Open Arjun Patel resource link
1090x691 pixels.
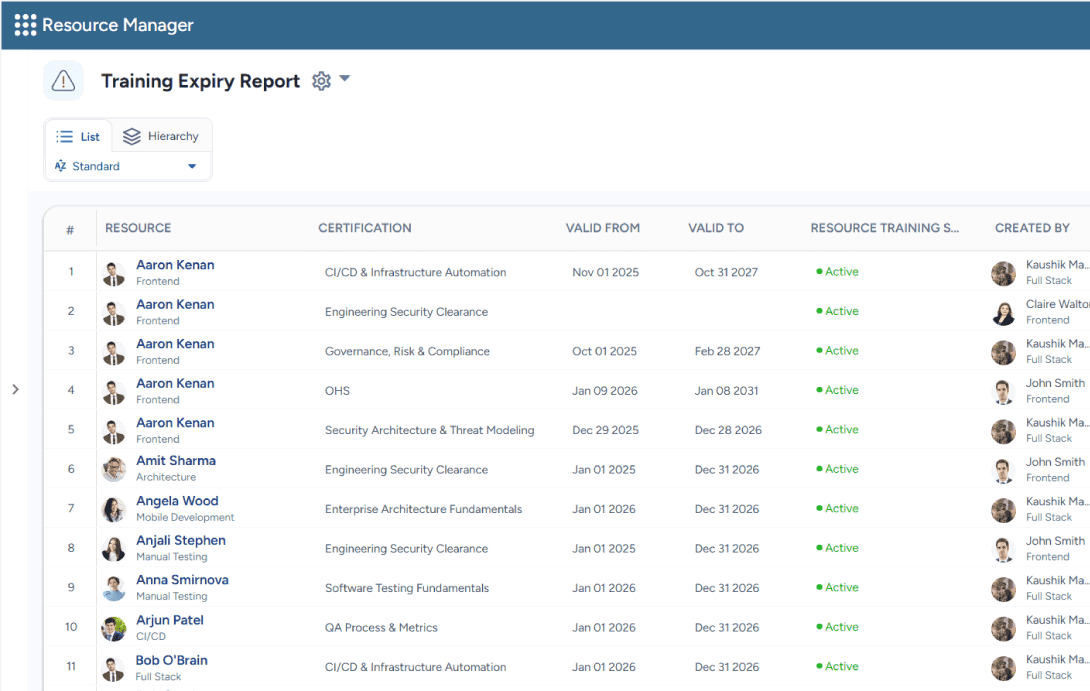click(x=170, y=620)
